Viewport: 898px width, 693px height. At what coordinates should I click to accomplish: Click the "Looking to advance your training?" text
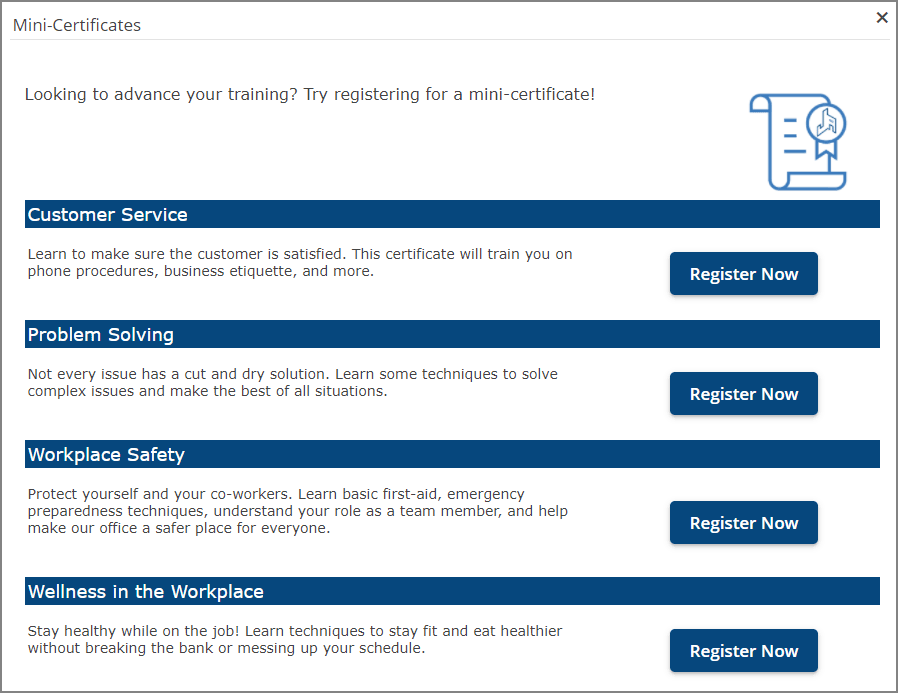pos(161,95)
